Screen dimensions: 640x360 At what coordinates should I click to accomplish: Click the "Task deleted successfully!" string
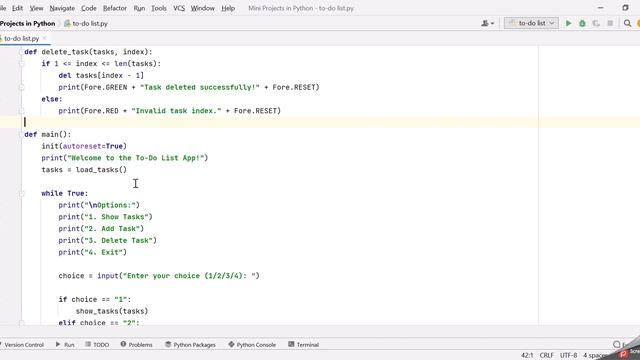pyautogui.click(x=200, y=87)
